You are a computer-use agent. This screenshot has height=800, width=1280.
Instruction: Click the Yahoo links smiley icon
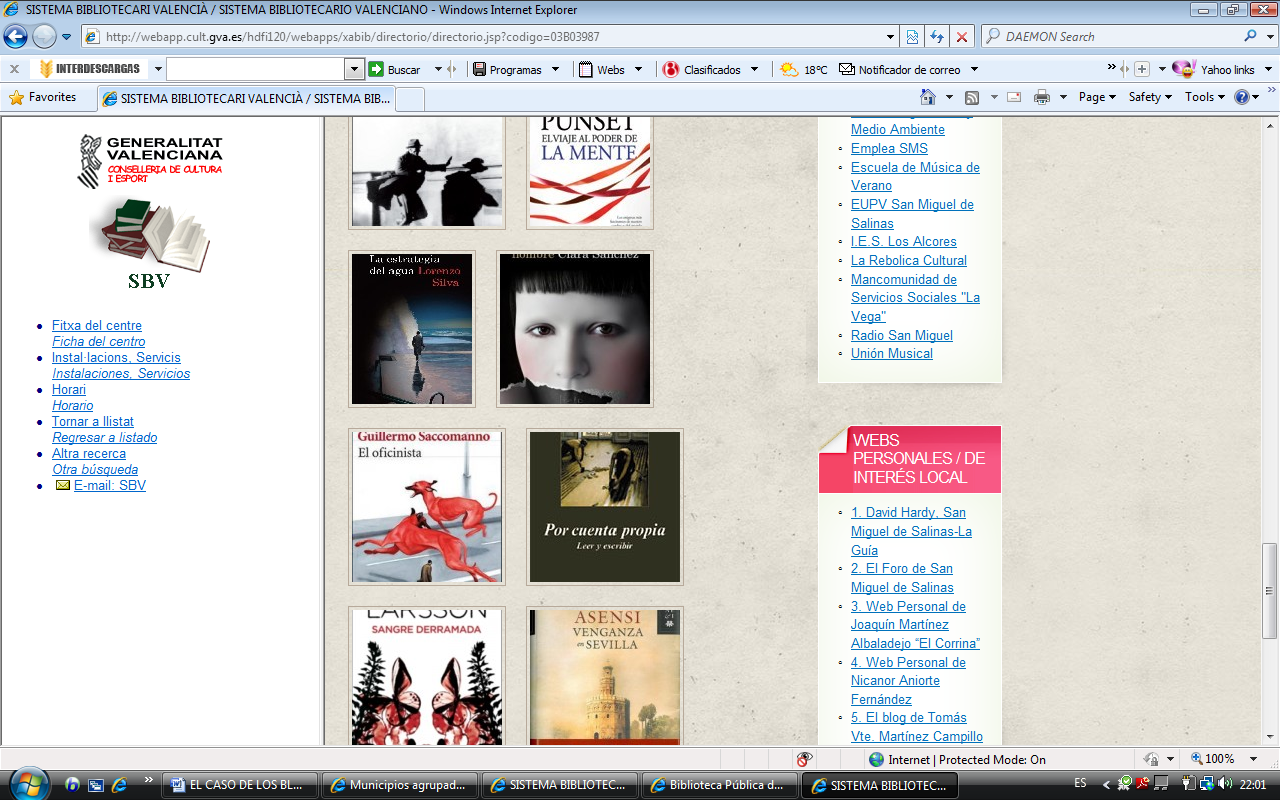pos(1184,69)
